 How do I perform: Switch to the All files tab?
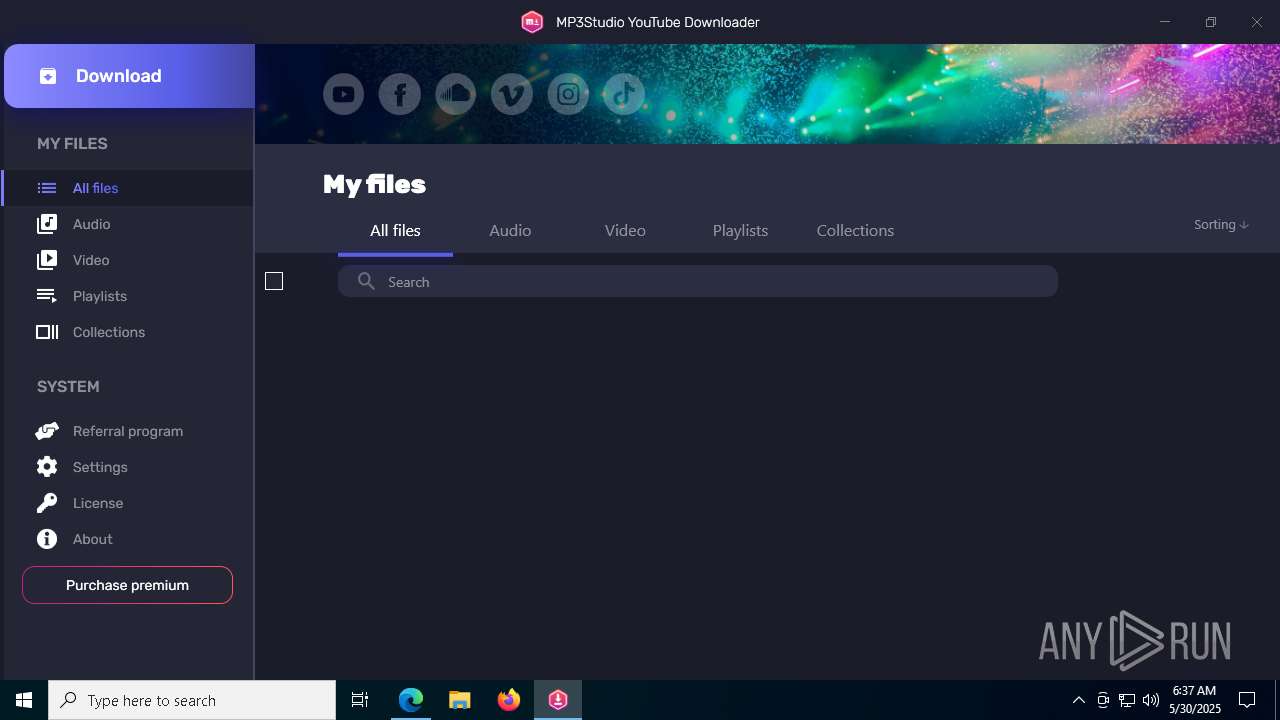395,231
